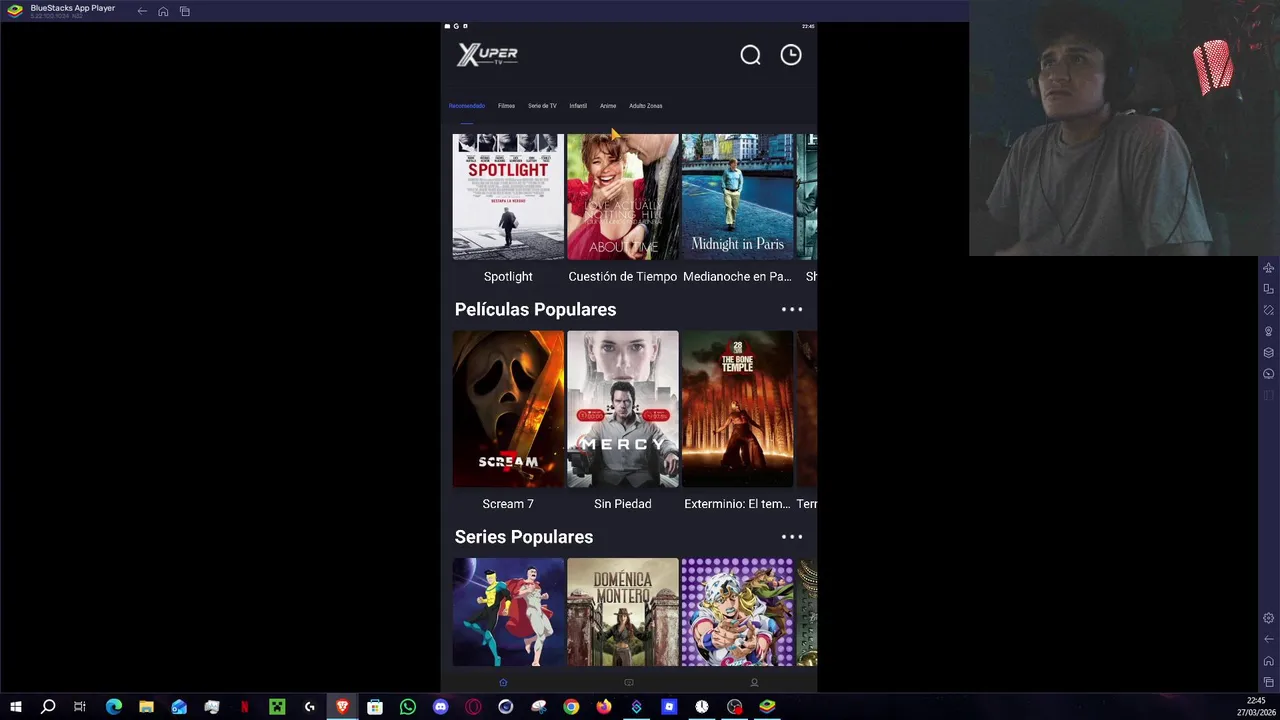The image size is (1280, 720).
Task: Select the Anime tab
Action: pos(608,106)
